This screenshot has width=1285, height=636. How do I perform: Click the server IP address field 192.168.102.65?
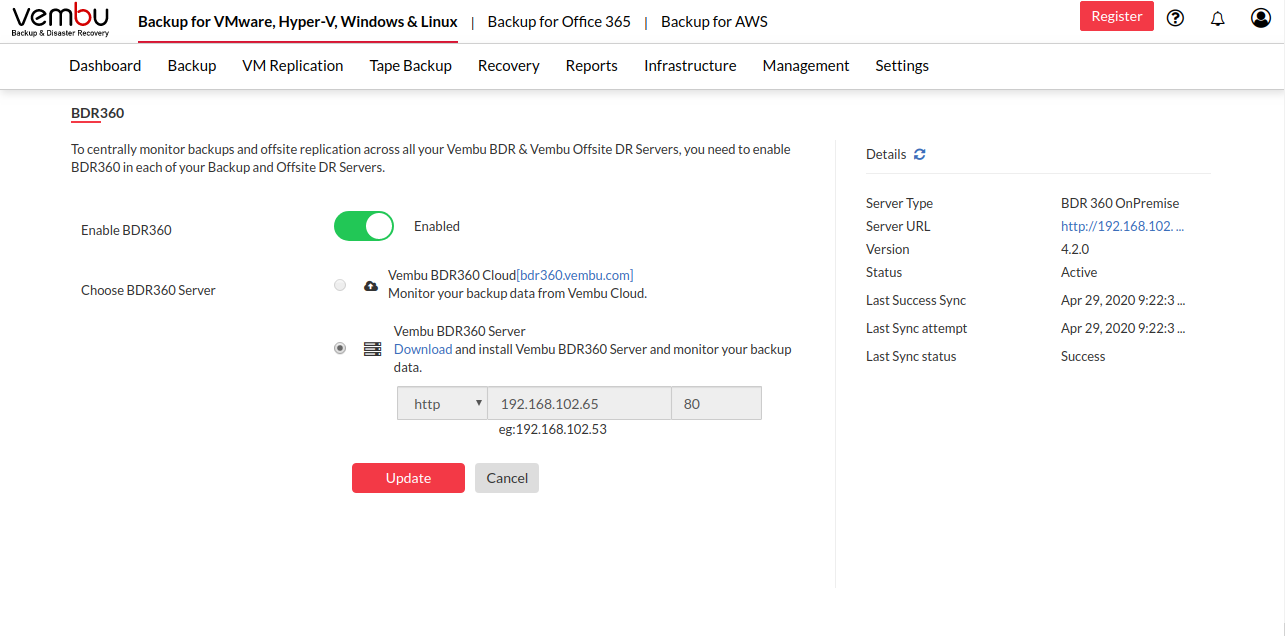pos(579,404)
